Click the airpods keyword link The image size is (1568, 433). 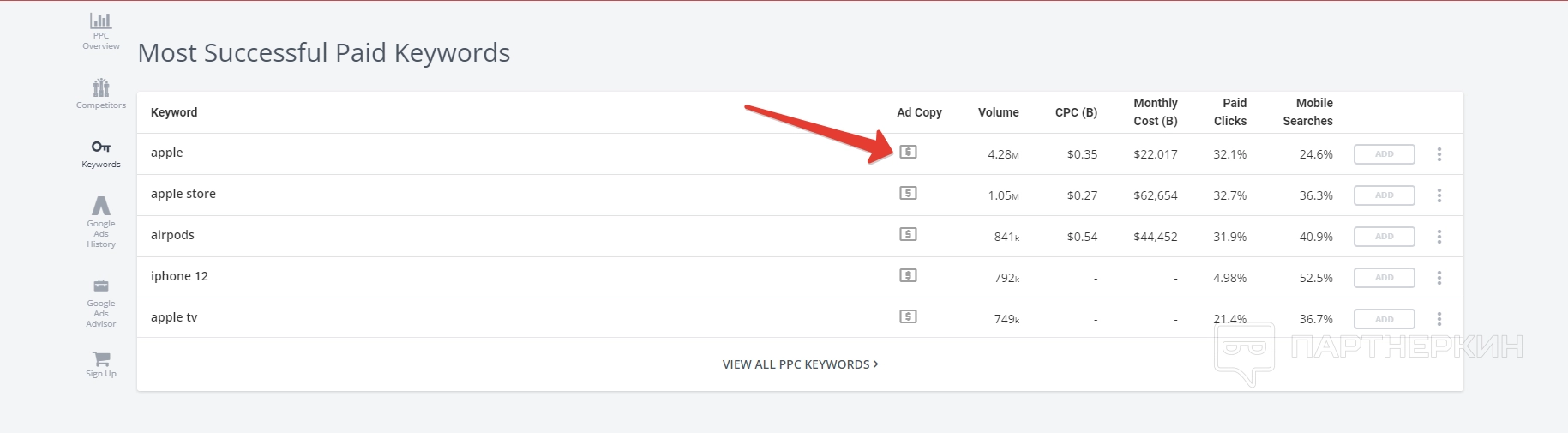172,235
